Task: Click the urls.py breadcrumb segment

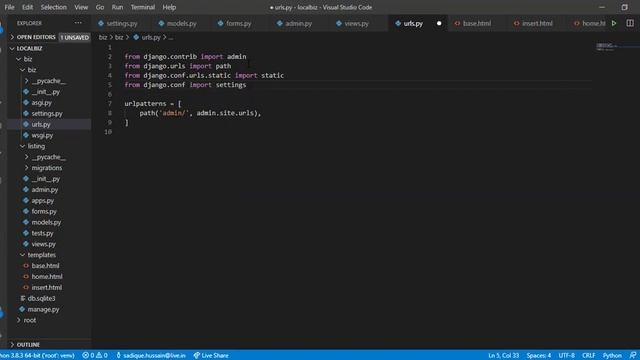Action: tap(151, 37)
